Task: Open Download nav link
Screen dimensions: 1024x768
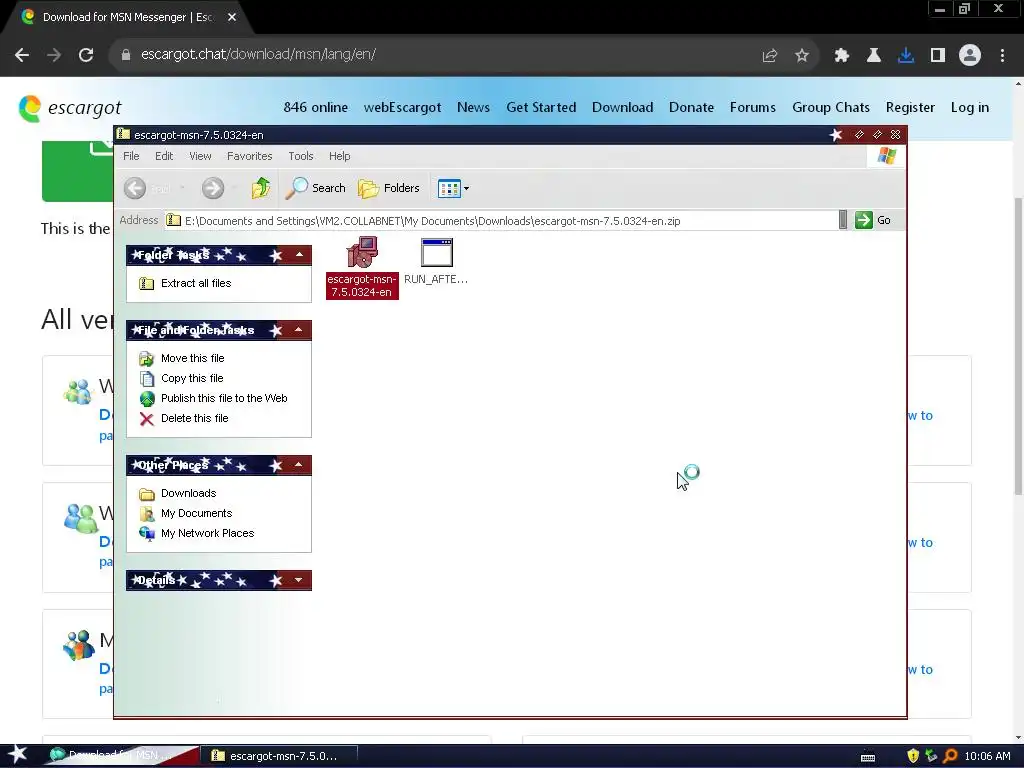Action: coord(622,108)
